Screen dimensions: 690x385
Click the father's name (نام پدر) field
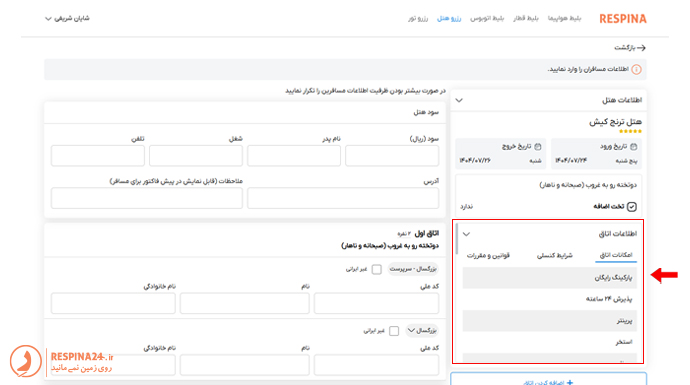[294, 156]
